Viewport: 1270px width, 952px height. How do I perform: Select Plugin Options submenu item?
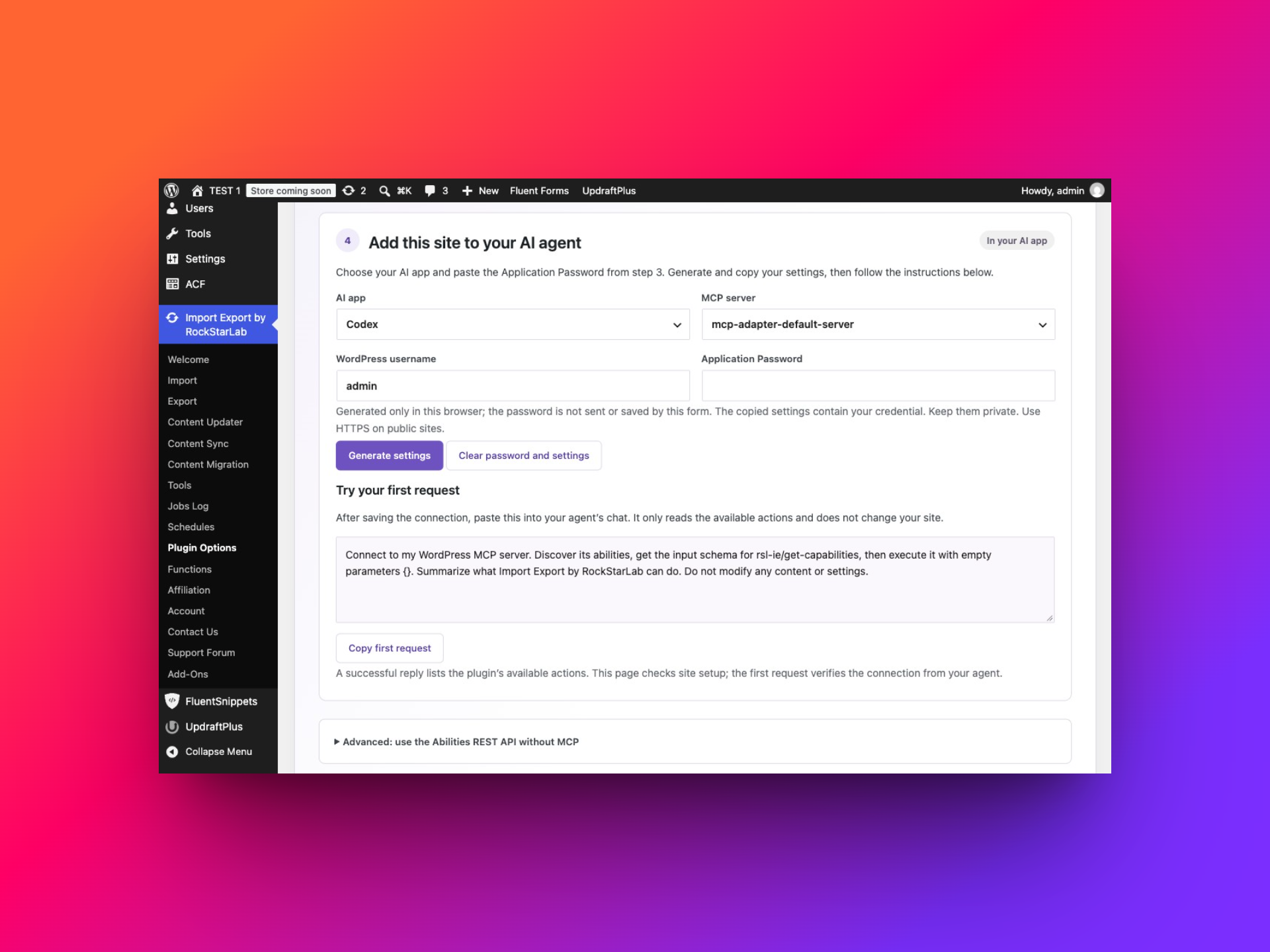point(202,547)
